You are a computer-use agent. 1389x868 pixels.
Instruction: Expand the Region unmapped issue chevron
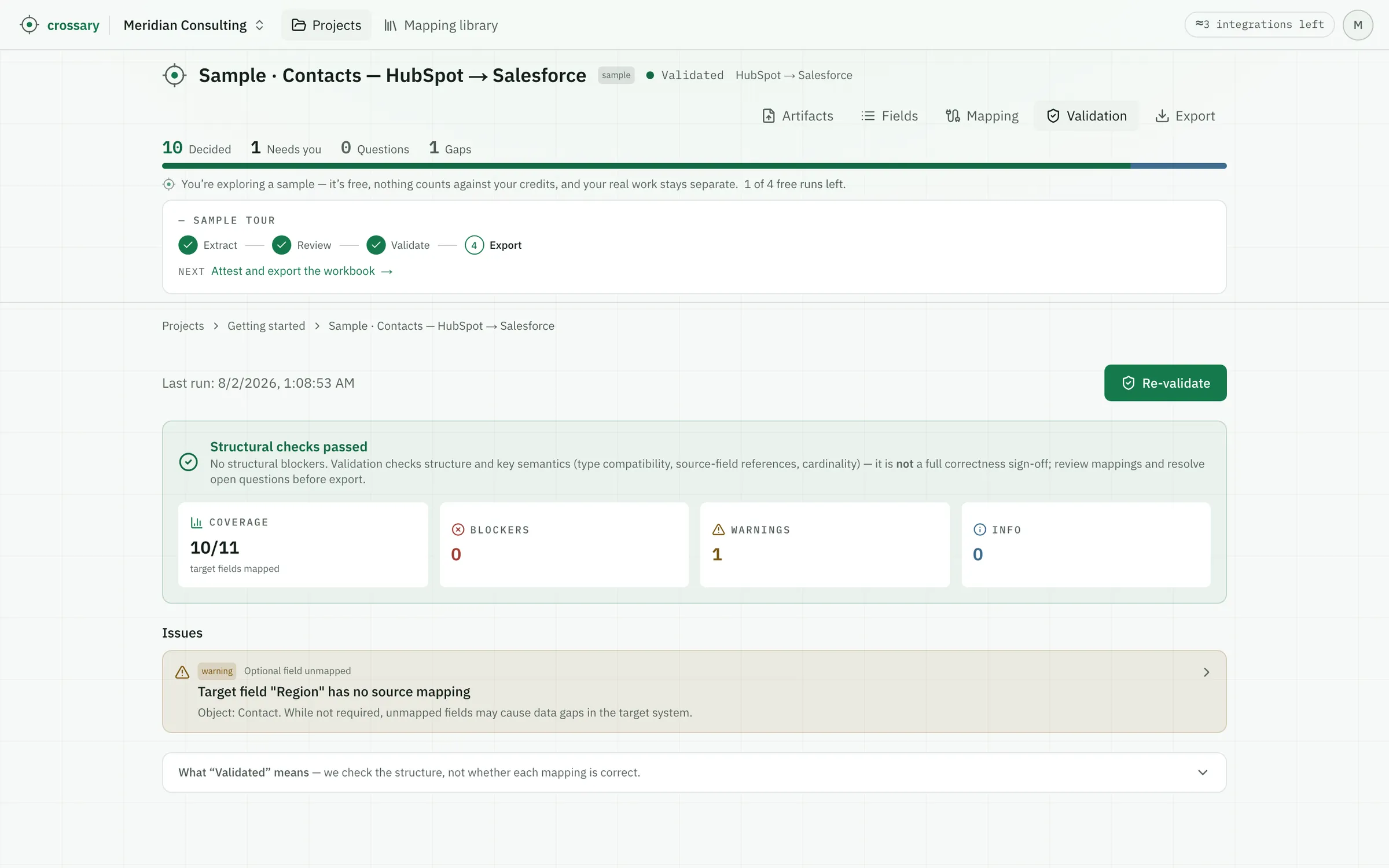(x=1206, y=672)
